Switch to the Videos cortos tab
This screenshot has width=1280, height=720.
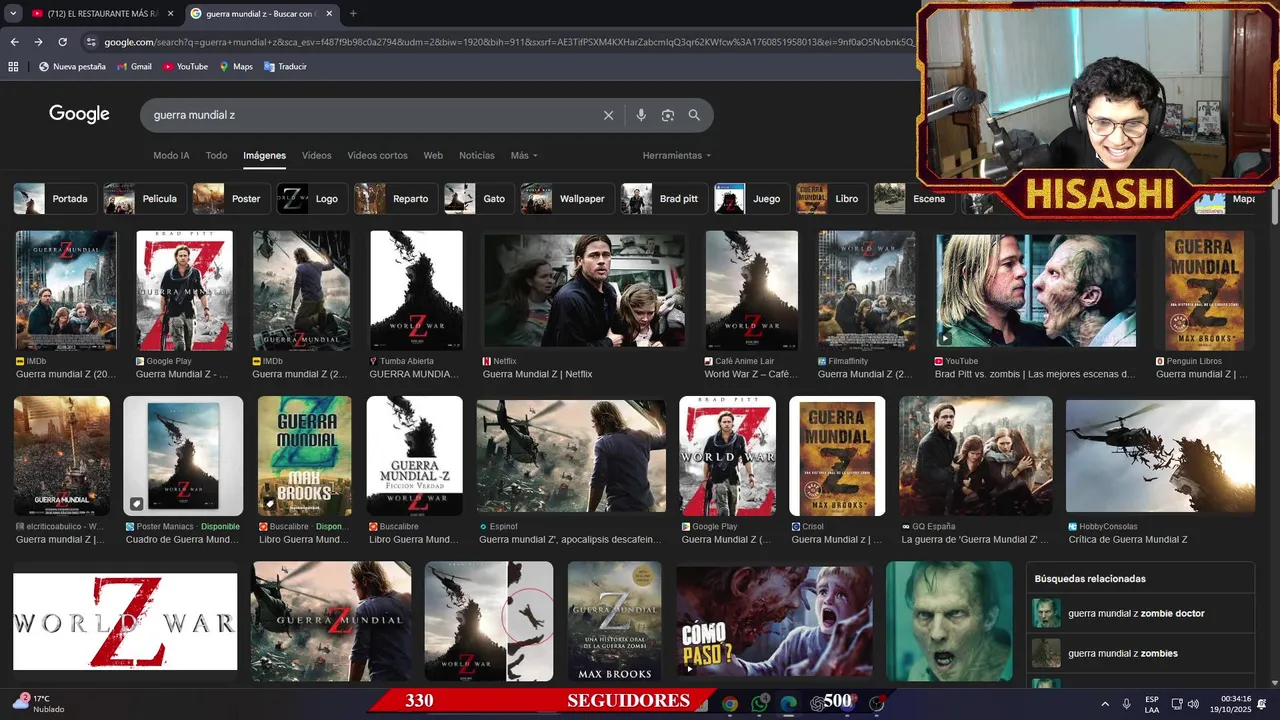tap(377, 155)
